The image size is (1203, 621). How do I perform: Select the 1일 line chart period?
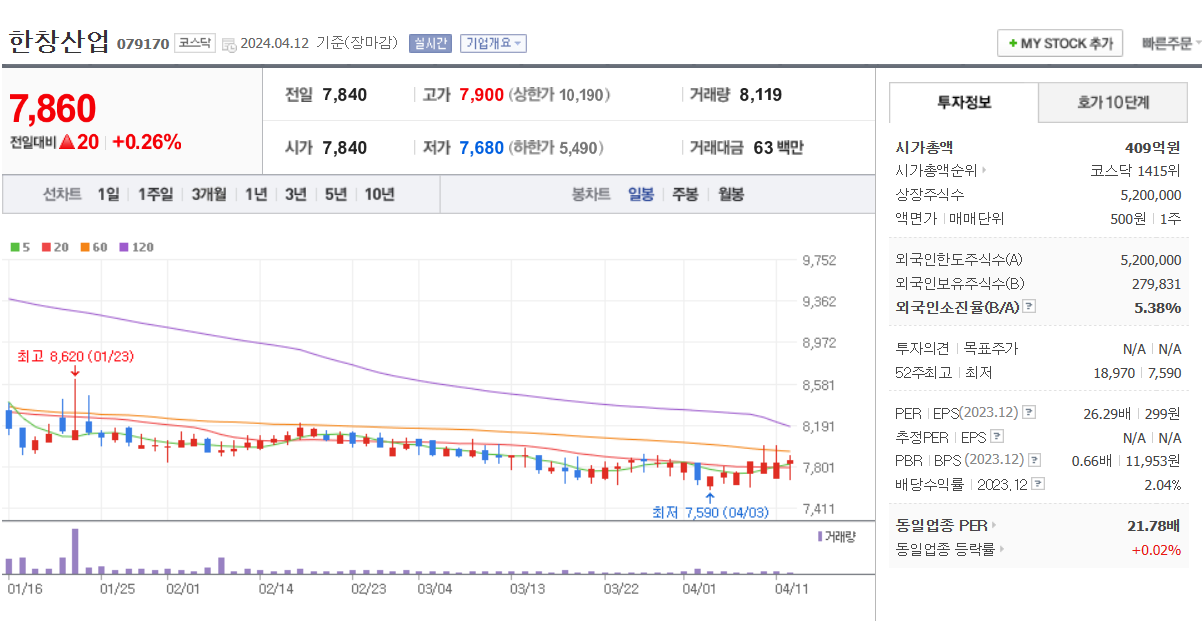[108, 194]
